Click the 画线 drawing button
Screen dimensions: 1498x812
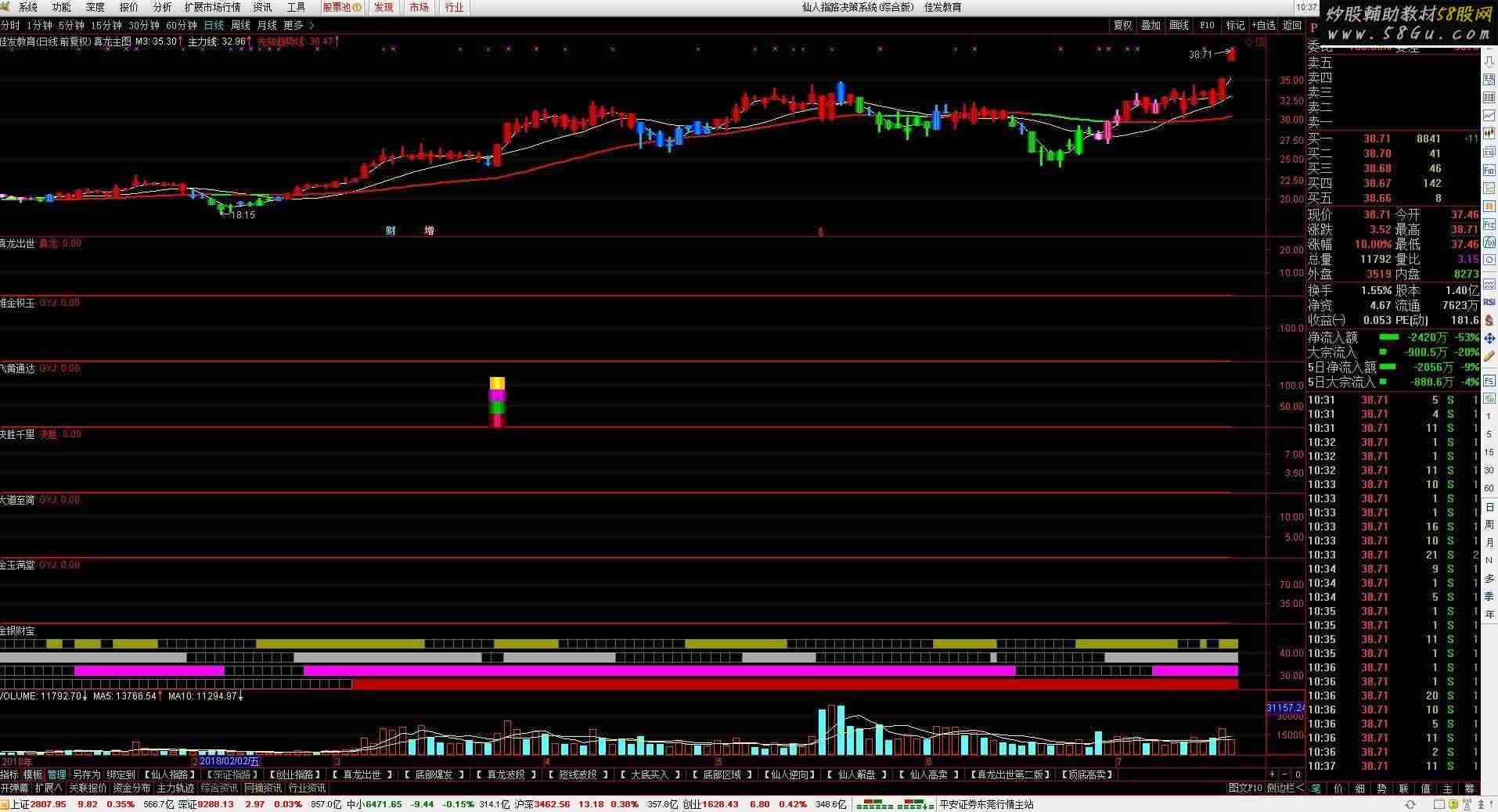pyautogui.click(x=1179, y=26)
